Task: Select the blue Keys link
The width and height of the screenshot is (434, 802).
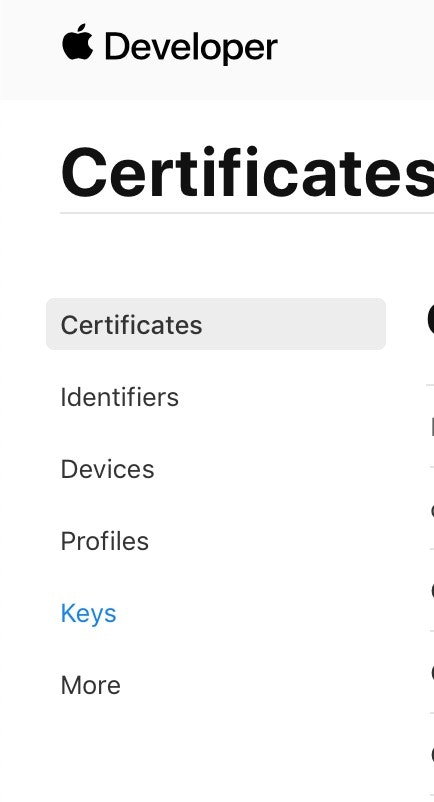Action: 88,613
